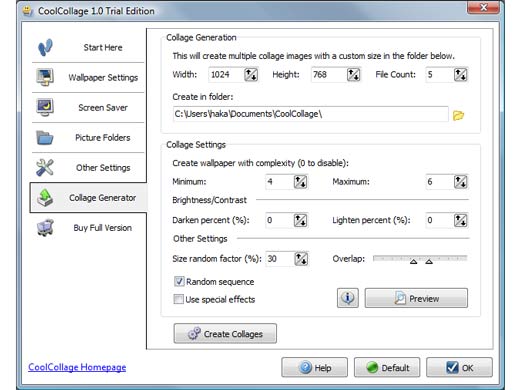Open the Buy Full Version tab
This screenshot has width=520, height=390.
tap(88, 228)
